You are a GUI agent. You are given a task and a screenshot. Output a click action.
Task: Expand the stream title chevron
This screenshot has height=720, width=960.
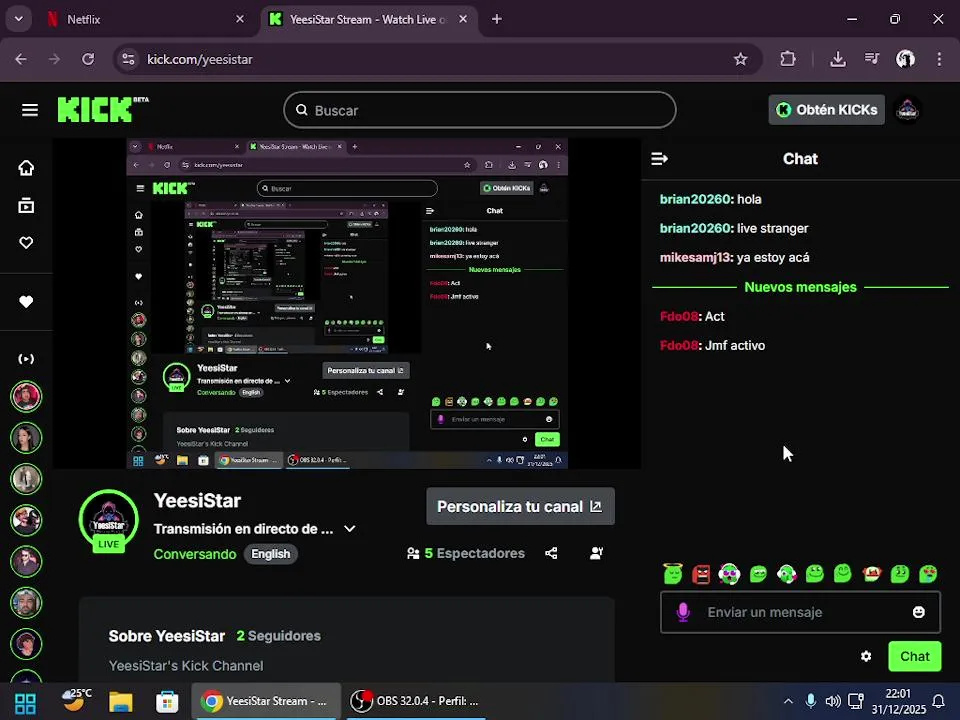pos(350,529)
